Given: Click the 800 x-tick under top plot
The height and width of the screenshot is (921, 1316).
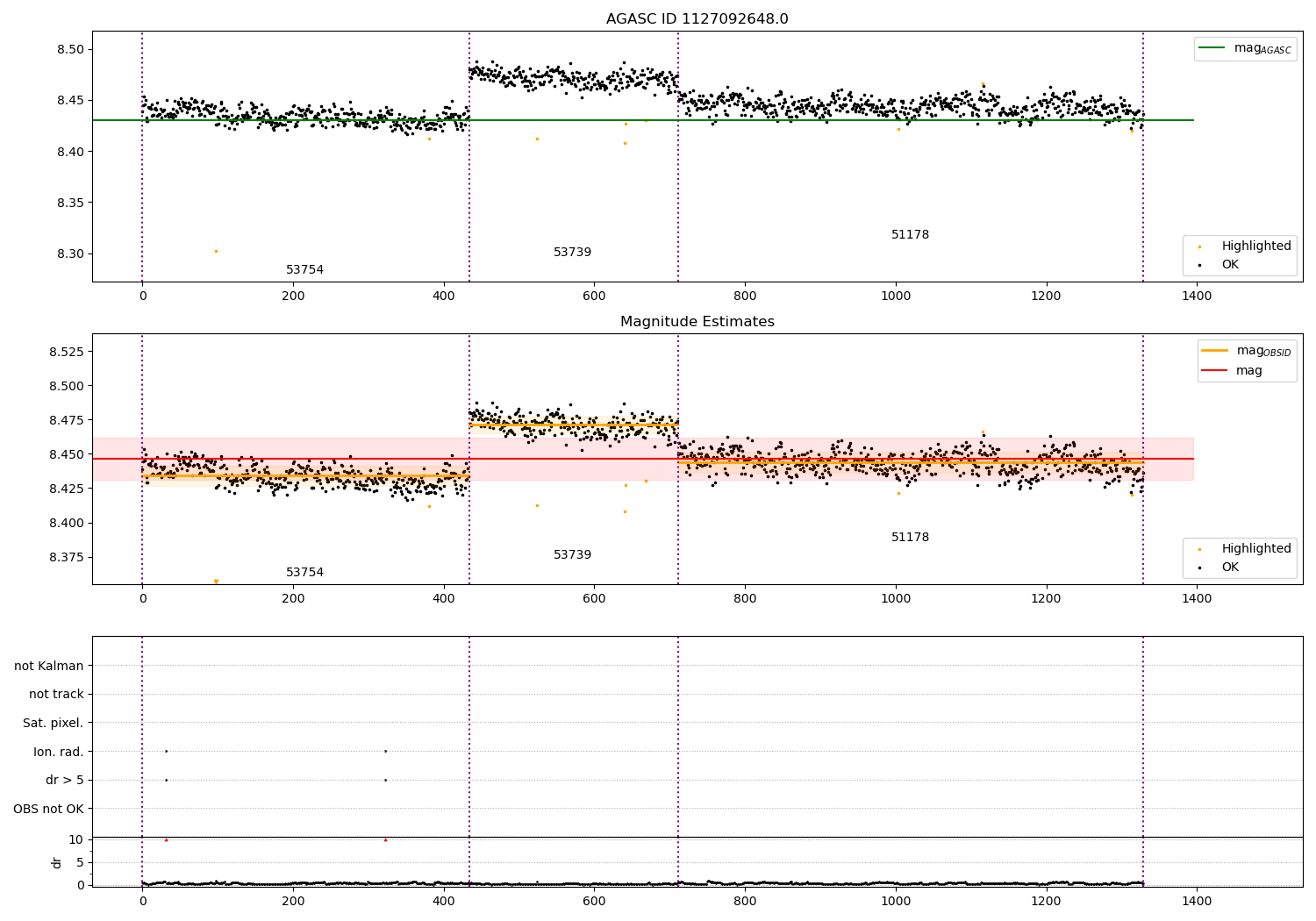Looking at the screenshot, I should (x=745, y=296).
